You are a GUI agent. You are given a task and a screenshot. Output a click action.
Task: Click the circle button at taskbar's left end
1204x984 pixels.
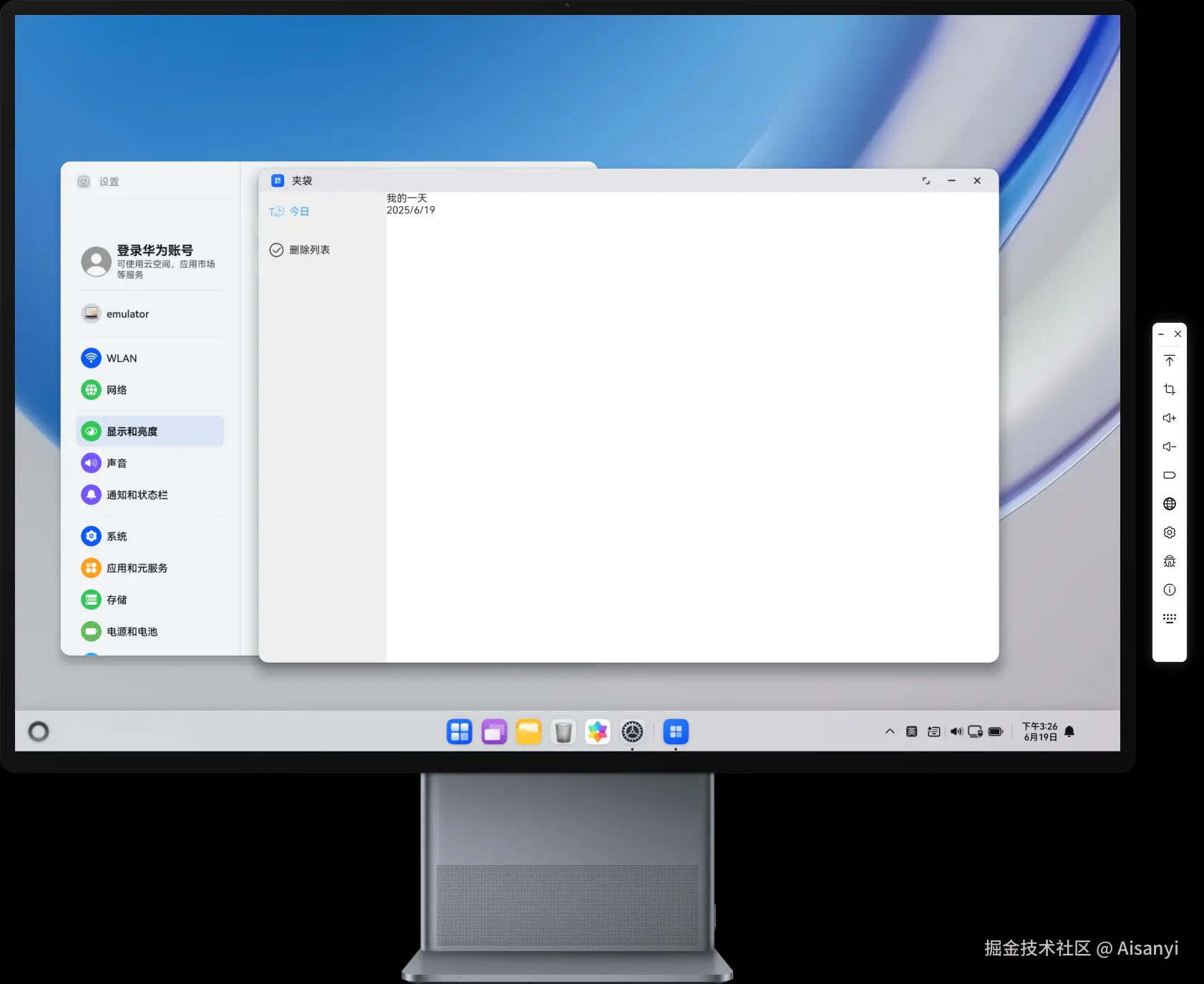[x=39, y=731]
